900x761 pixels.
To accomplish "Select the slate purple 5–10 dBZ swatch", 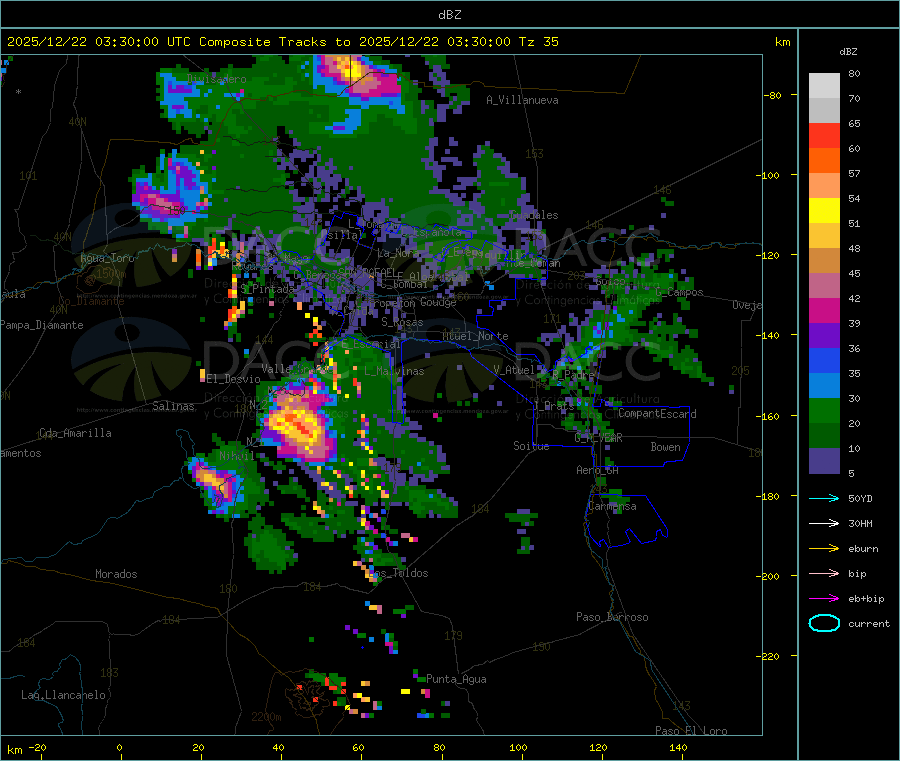I will (x=824, y=461).
